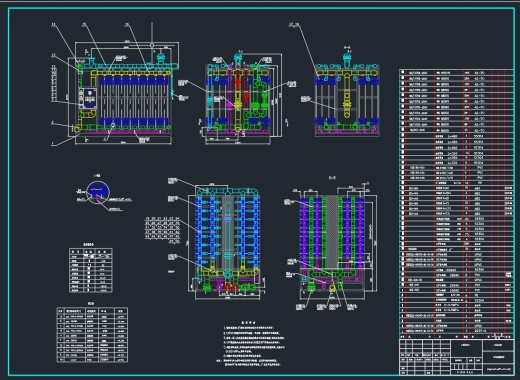
Task: Click the blue circular detail view
Action: (98, 192)
